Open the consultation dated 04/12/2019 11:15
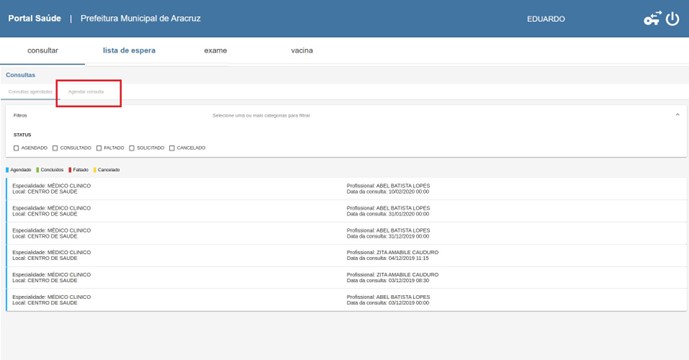 click(x=346, y=255)
